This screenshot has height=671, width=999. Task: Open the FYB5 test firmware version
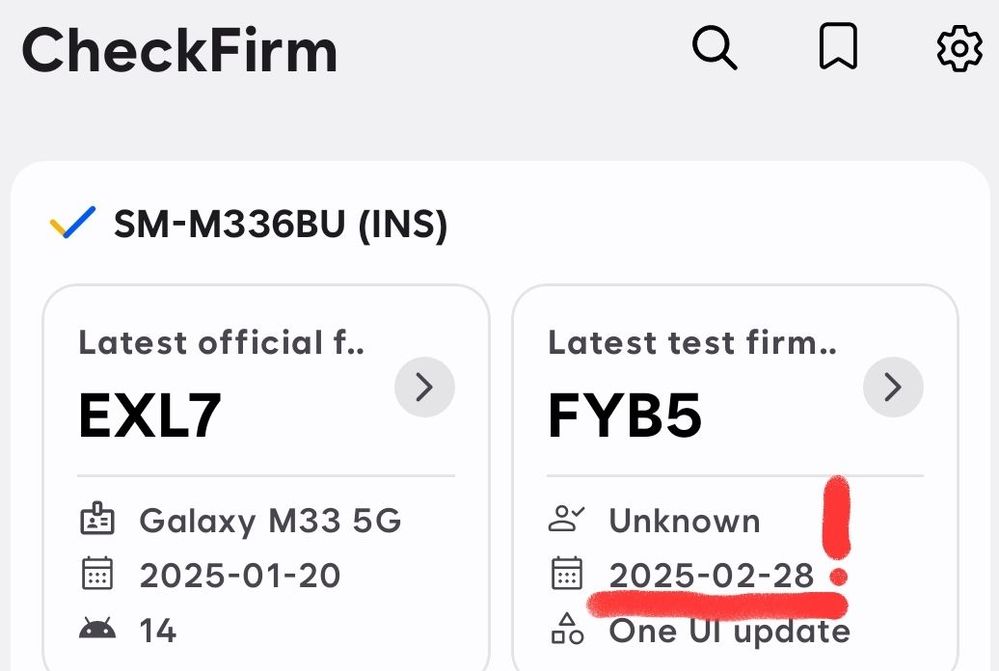coord(624,415)
